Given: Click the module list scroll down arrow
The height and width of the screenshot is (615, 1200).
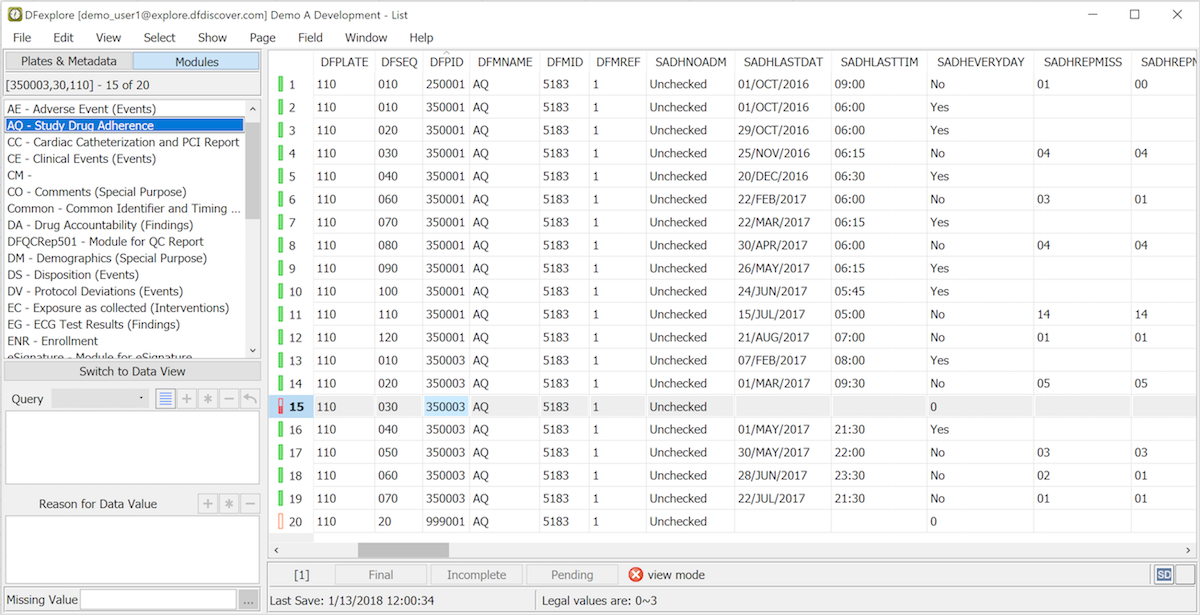Looking at the screenshot, I should coord(252,350).
